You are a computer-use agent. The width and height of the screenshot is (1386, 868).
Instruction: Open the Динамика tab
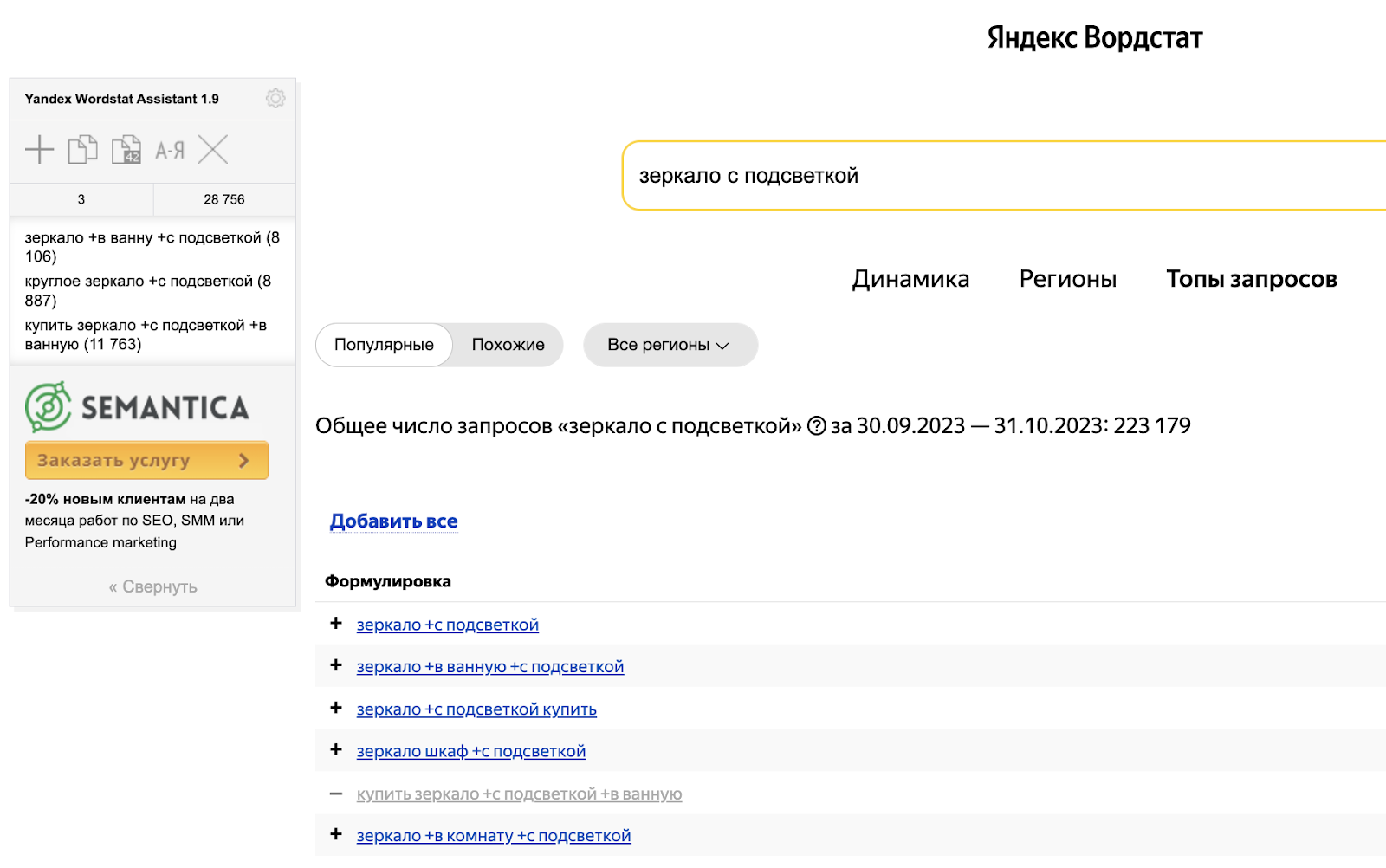click(910, 279)
